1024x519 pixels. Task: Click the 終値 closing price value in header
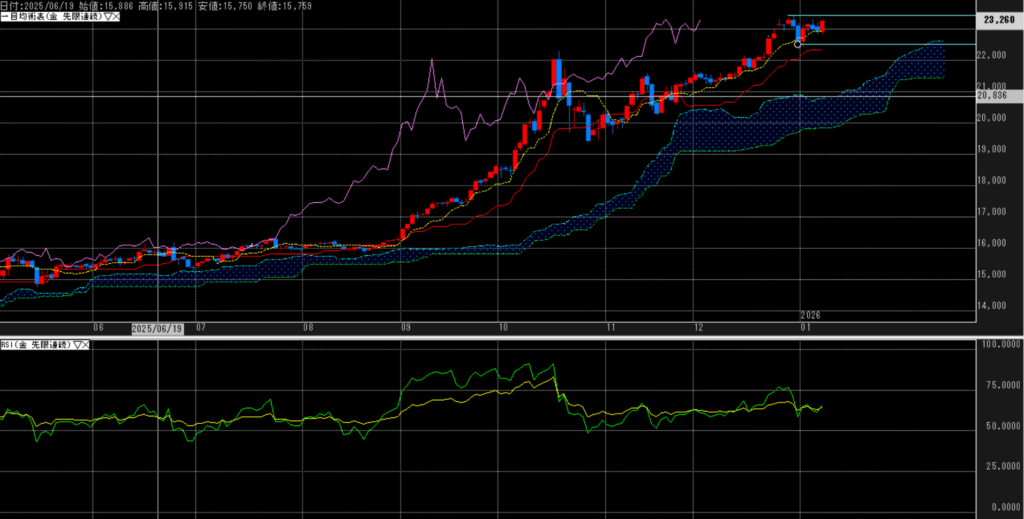tap(293, 6)
